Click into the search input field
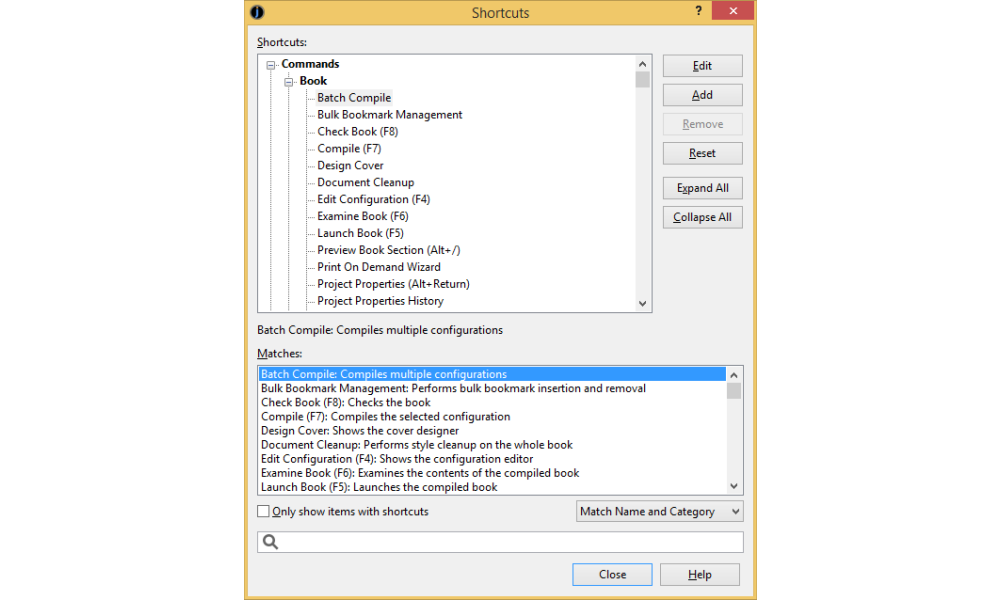1000x600 pixels. click(510, 542)
